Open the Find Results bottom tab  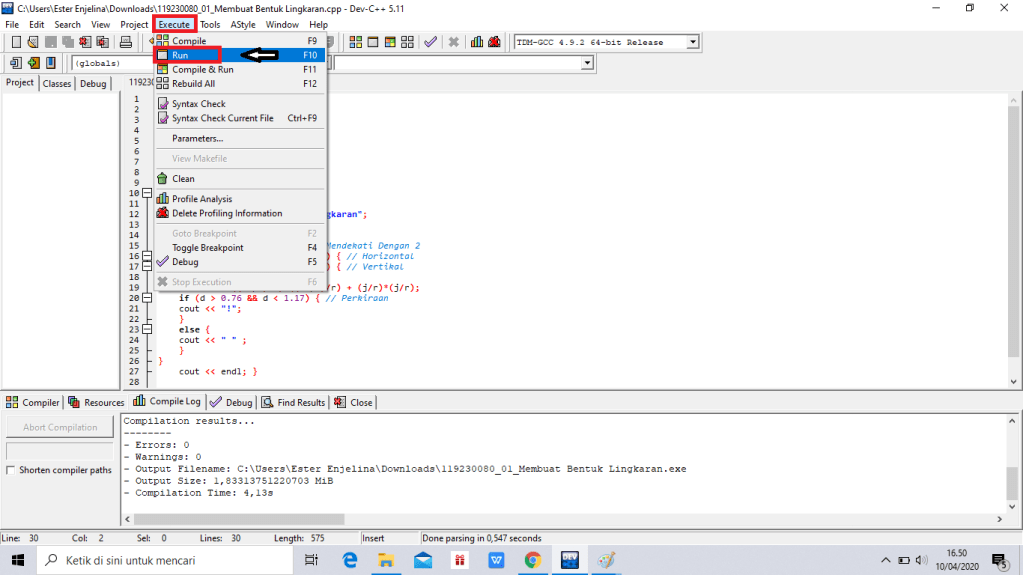click(x=294, y=402)
